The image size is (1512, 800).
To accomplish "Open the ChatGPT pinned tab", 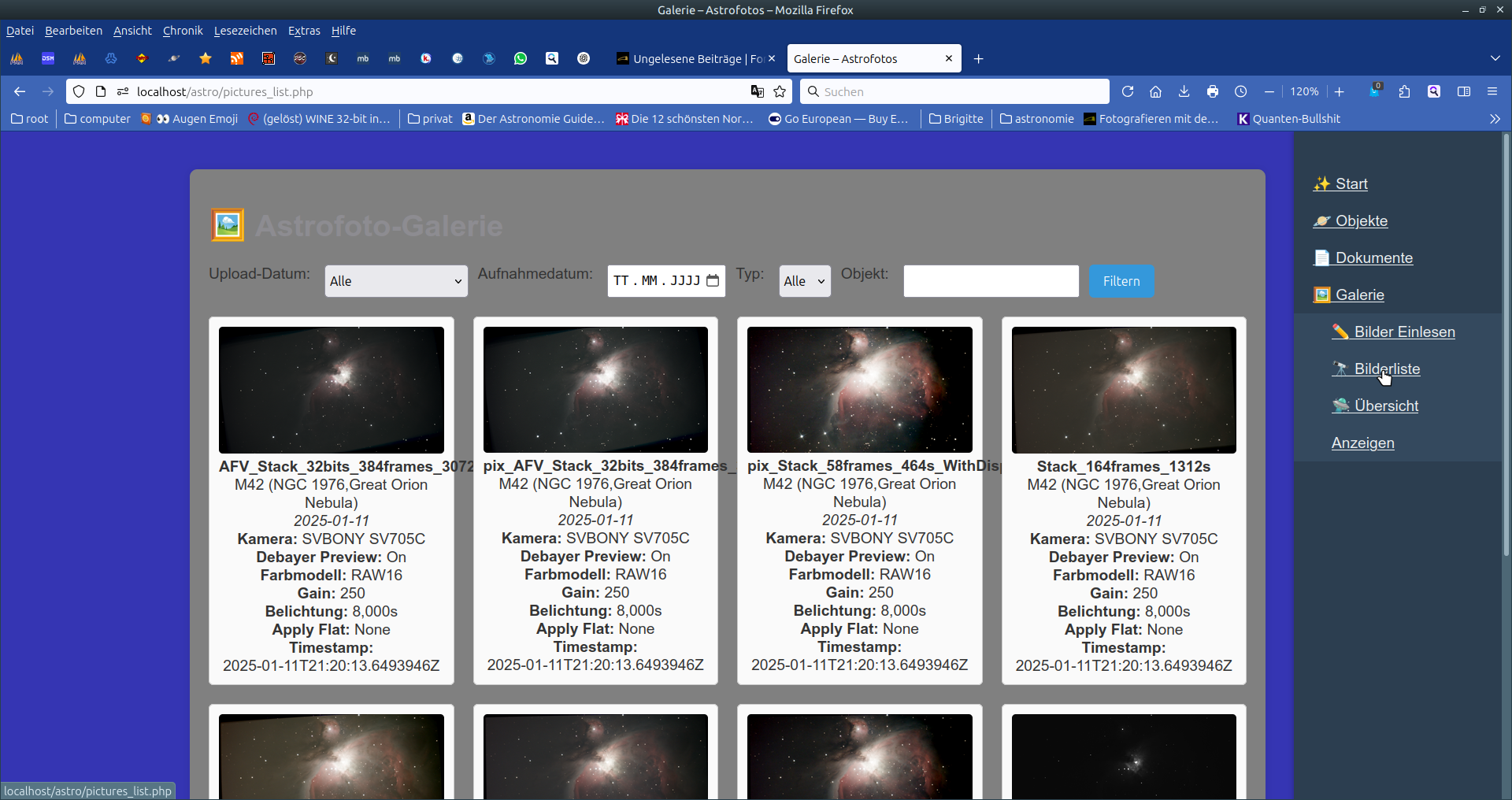I will click(584, 58).
